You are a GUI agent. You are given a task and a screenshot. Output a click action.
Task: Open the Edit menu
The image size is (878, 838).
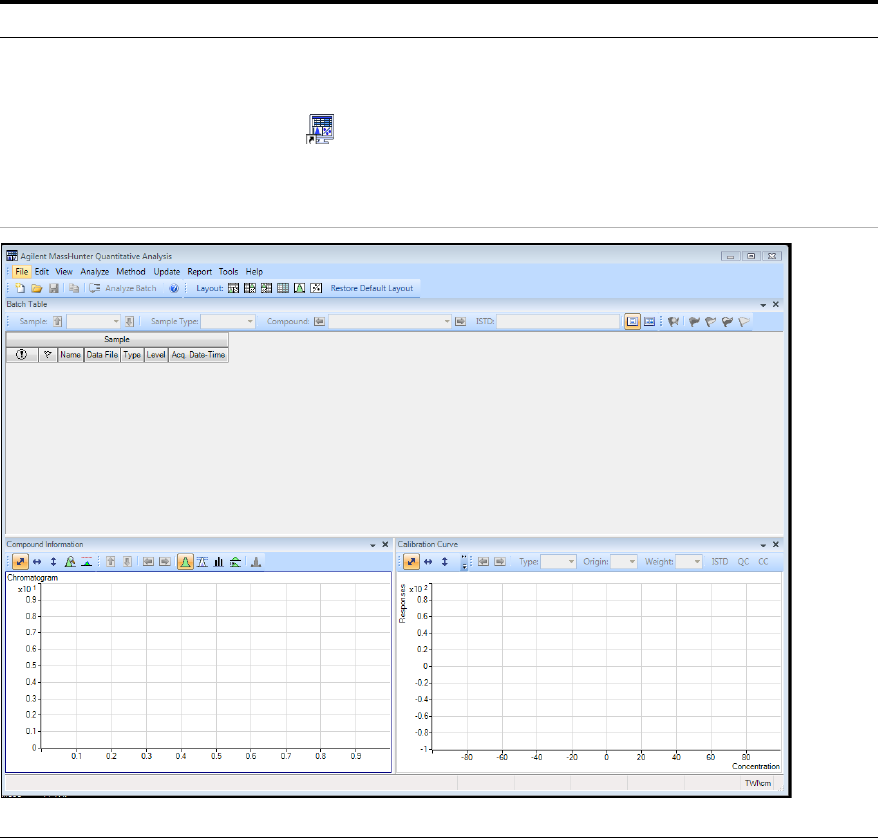[x=41, y=271]
